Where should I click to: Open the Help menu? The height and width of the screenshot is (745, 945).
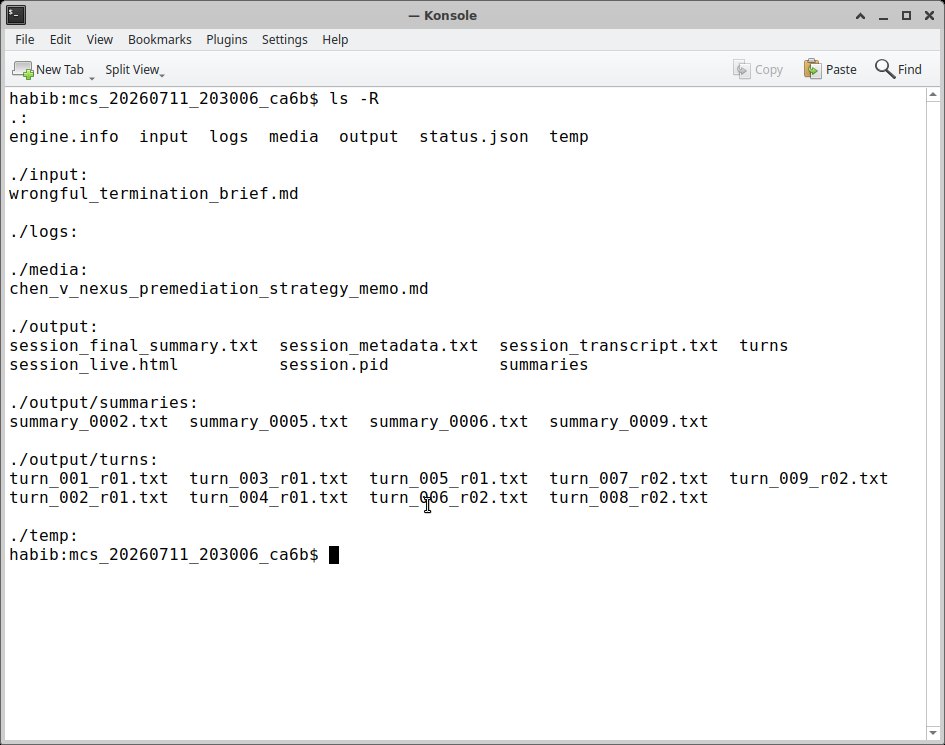click(335, 40)
